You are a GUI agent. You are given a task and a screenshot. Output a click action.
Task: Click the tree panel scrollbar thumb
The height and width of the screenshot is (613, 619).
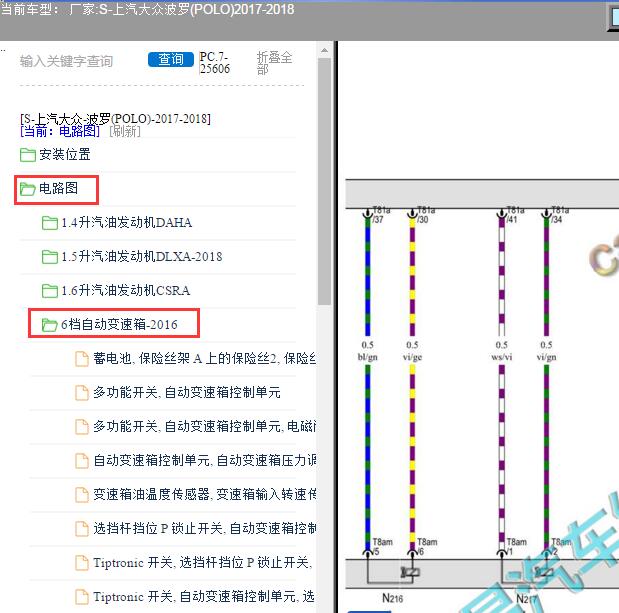coord(325,182)
